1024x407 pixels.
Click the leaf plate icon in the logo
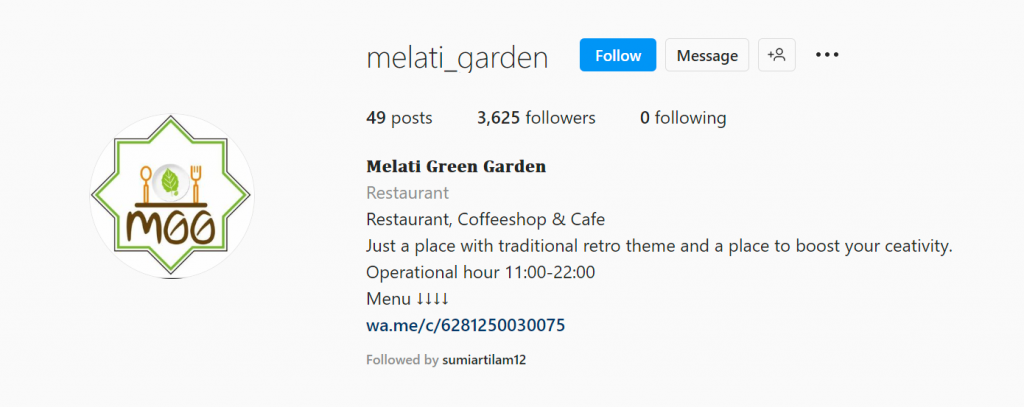pyautogui.click(x=170, y=182)
